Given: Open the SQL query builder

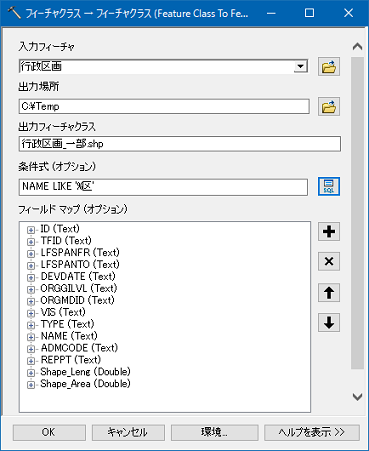Looking at the screenshot, I should pos(329,186).
